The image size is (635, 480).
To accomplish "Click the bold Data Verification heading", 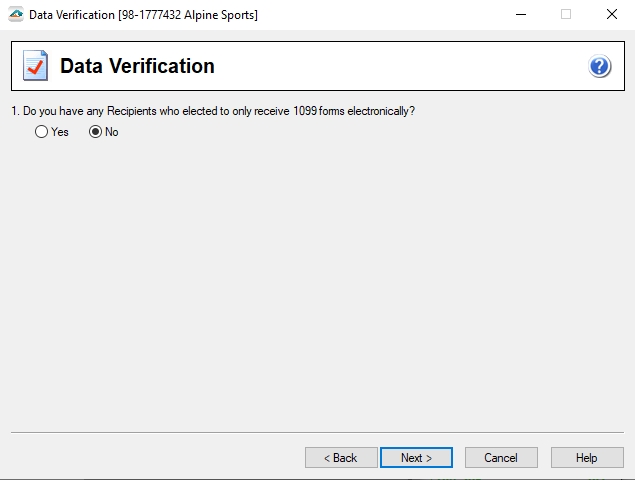I will [137, 67].
